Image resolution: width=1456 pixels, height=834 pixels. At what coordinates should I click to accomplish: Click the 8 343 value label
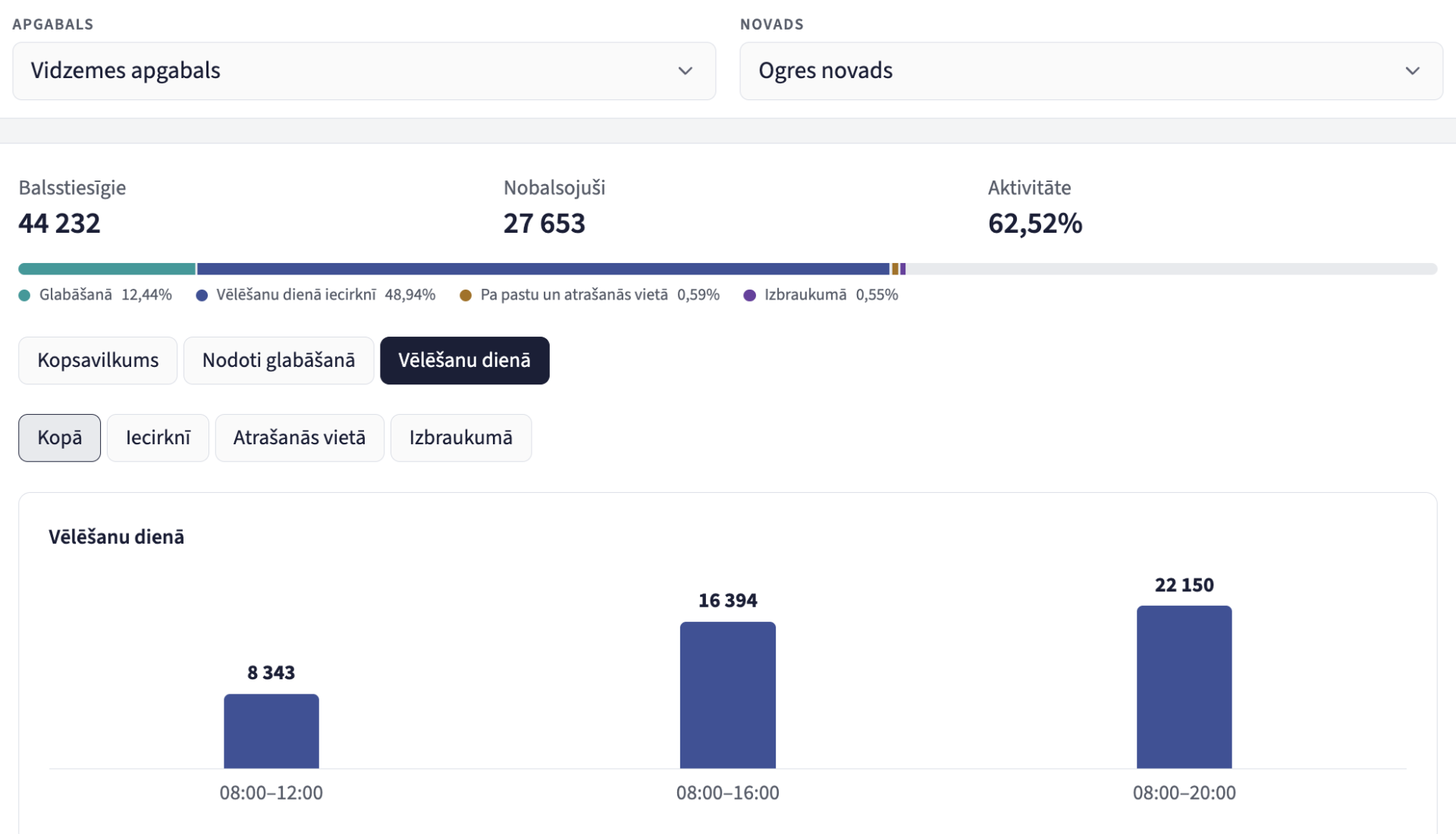click(x=271, y=673)
